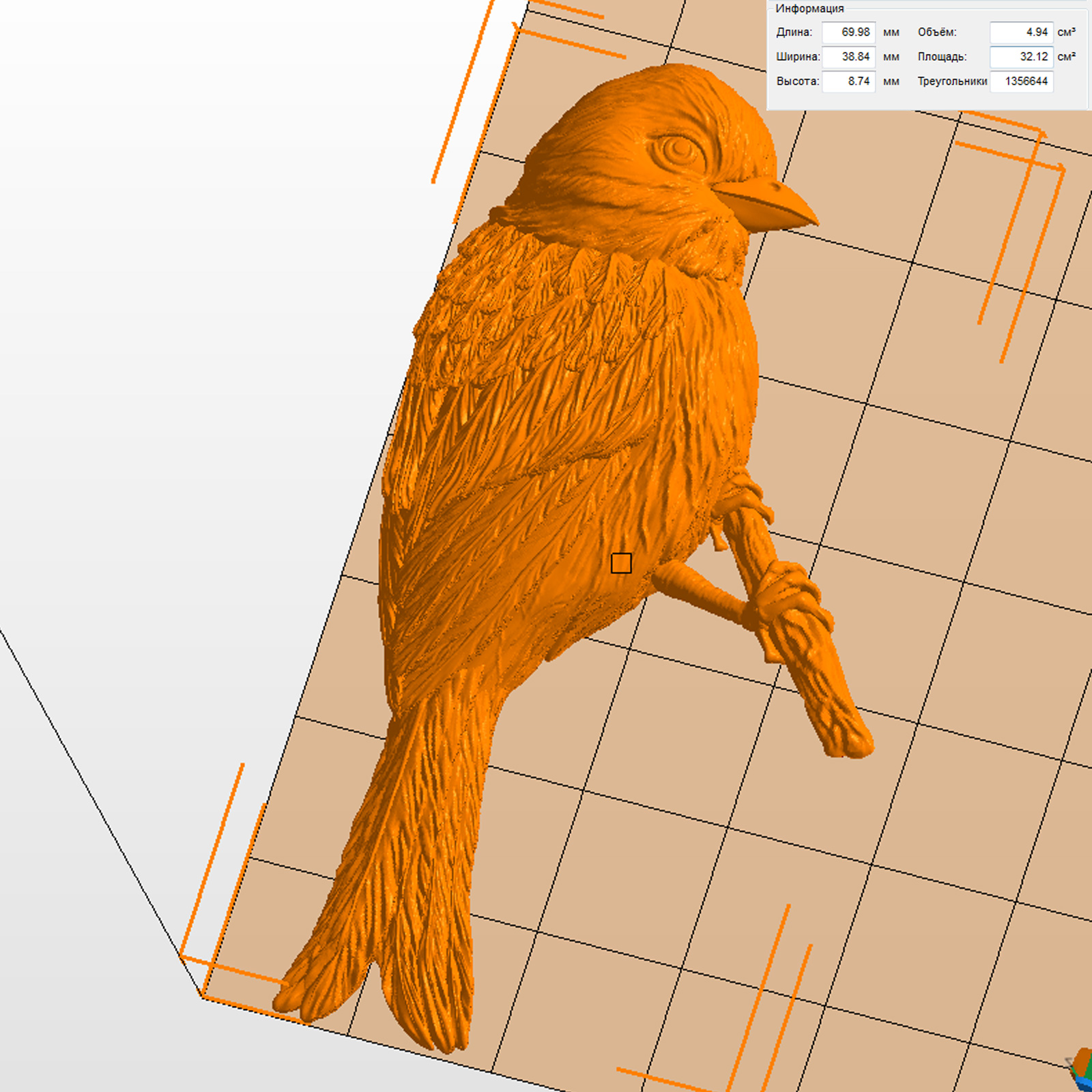1092x1092 pixels.
Task: Select the Ширина value field
Action: (x=848, y=57)
